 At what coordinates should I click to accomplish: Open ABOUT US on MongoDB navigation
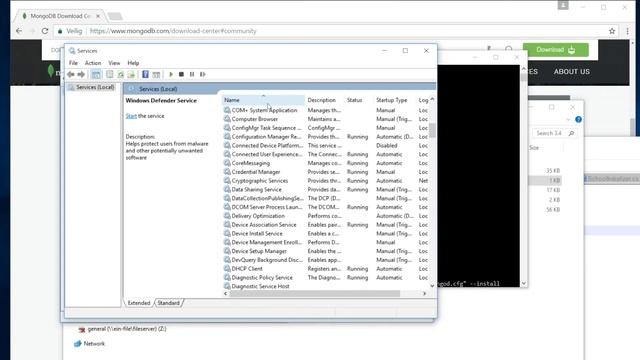tap(571, 71)
